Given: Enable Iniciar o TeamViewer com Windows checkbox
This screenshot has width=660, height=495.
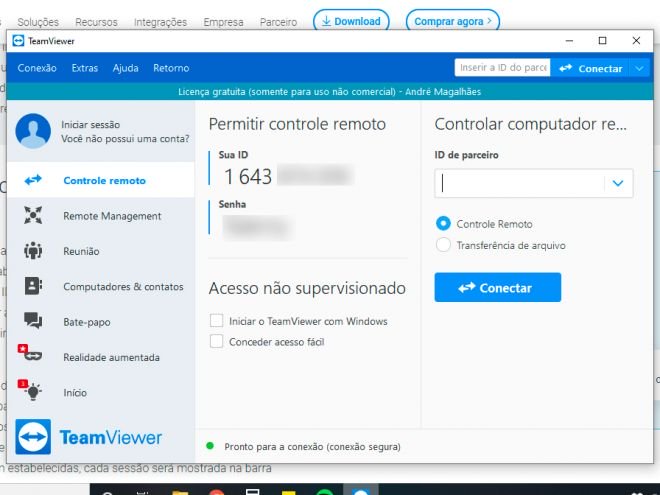Looking at the screenshot, I should tap(216, 321).
